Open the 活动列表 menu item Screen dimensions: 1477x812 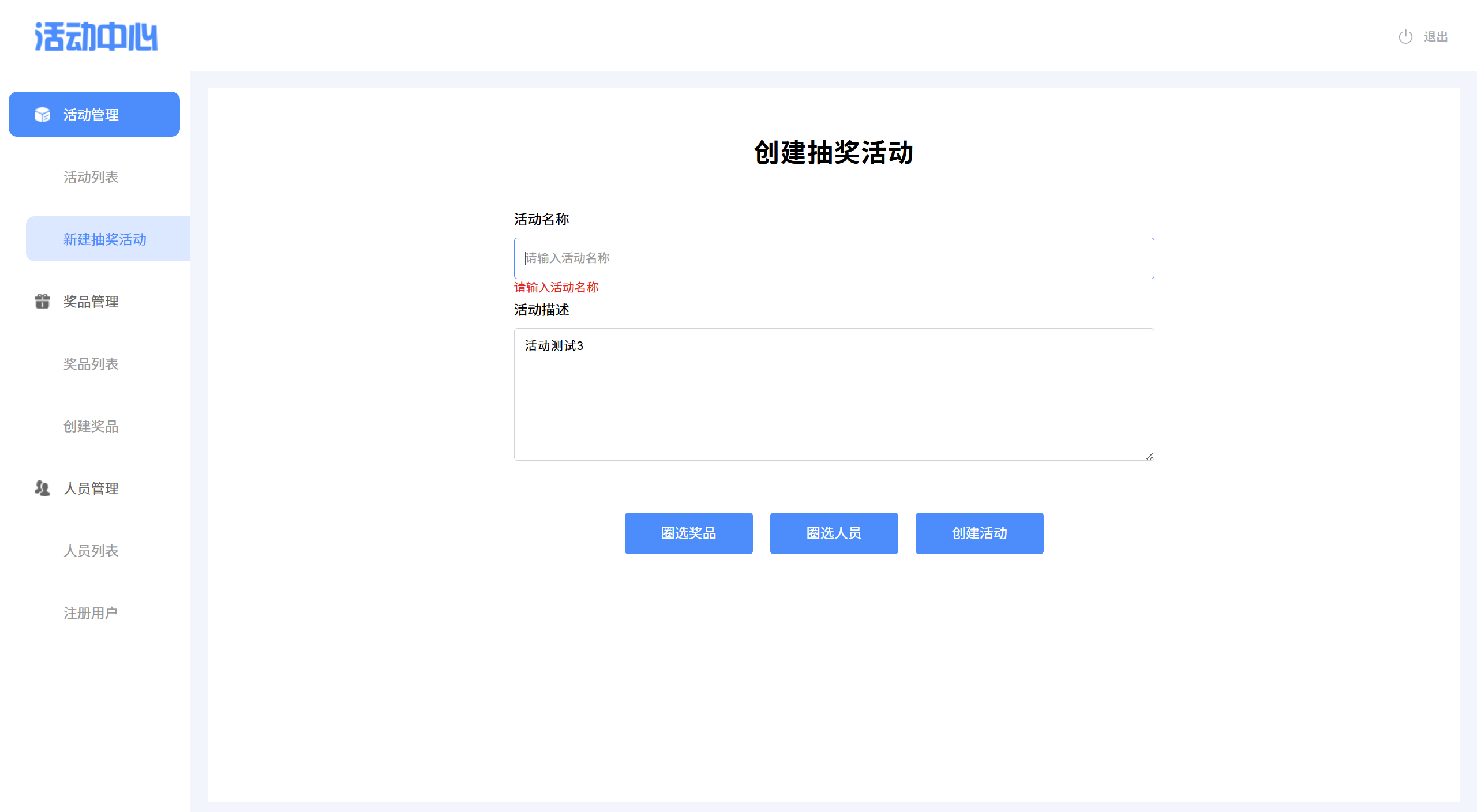pos(91,177)
